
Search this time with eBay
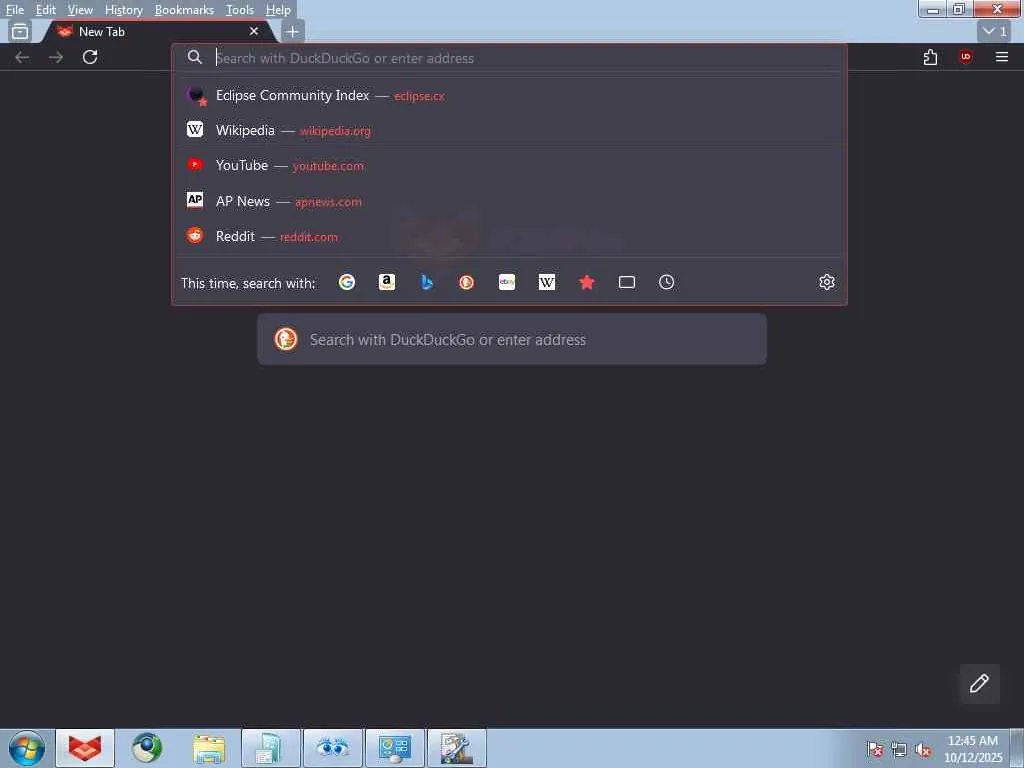(x=507, y=282)
